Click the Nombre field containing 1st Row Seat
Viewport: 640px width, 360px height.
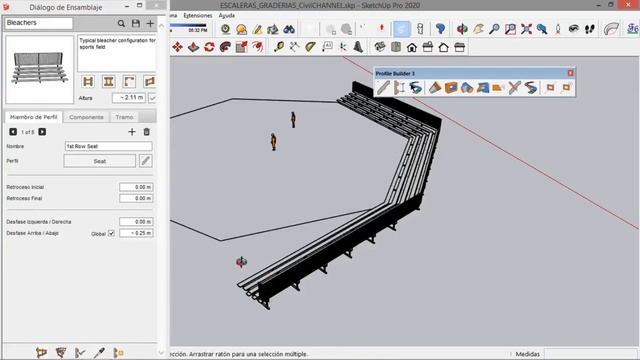pos(108,146)
